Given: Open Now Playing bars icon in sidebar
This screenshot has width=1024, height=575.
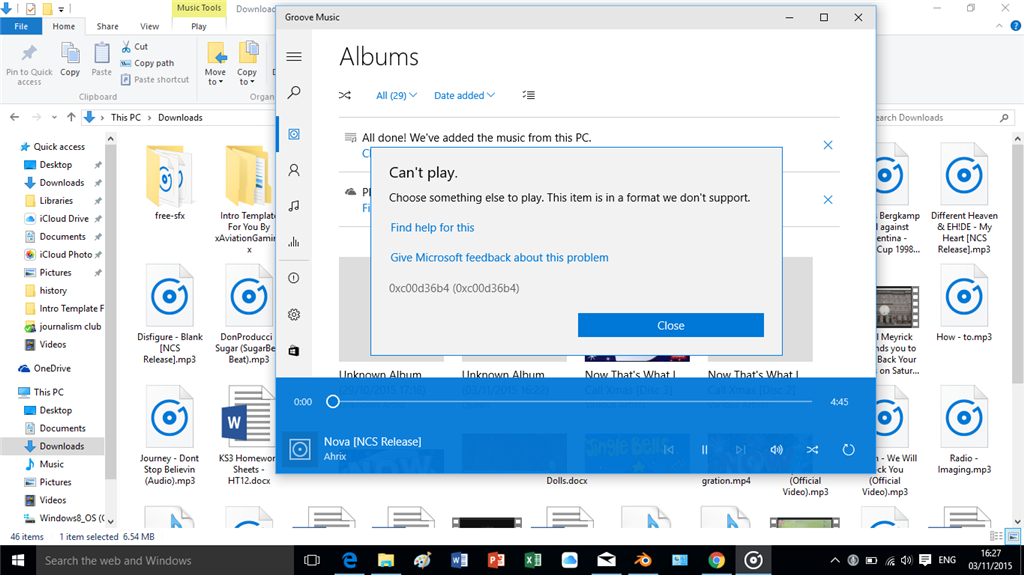Looking at the screenshot, I should (x=294, y=242).
